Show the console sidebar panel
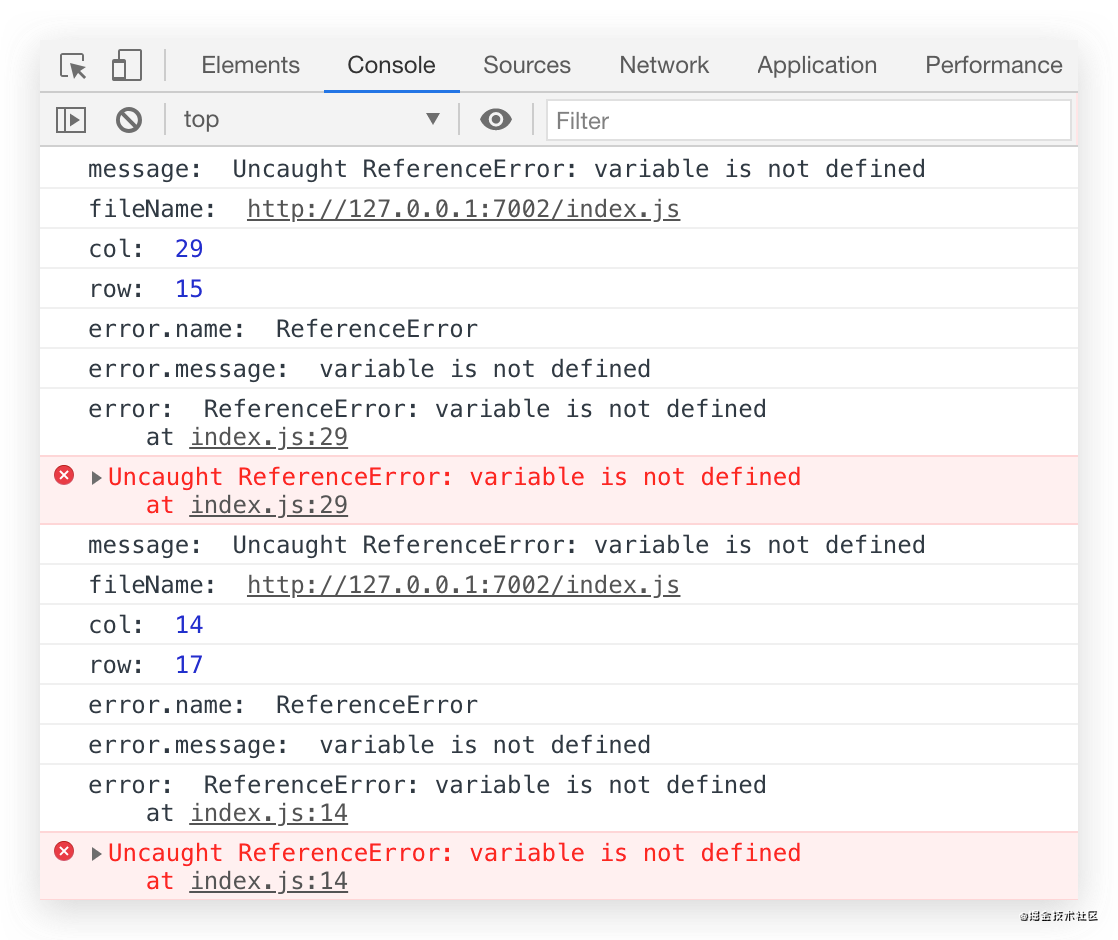1118x940 pixels. 71,120
